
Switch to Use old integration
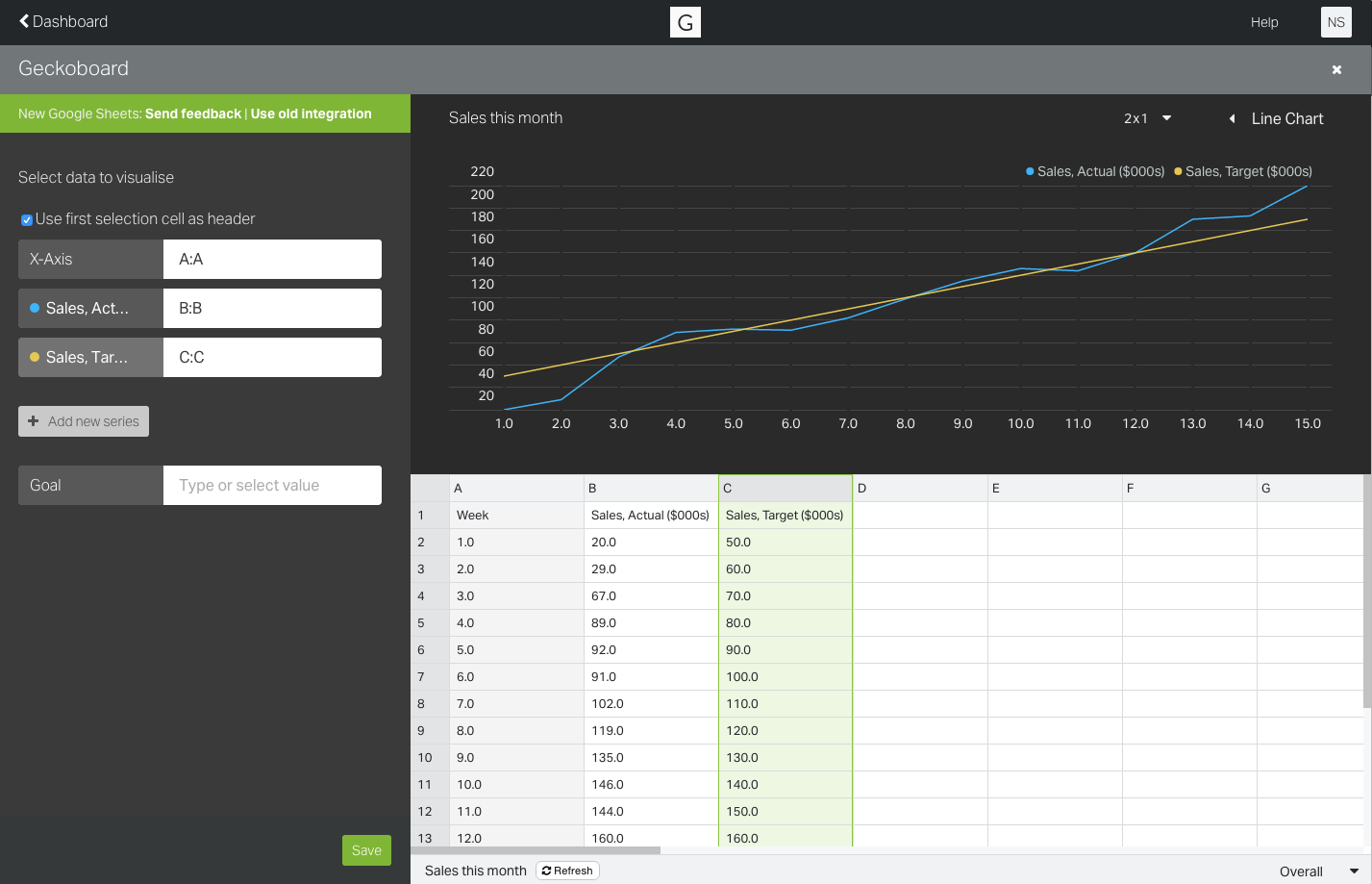pos(311,114)
